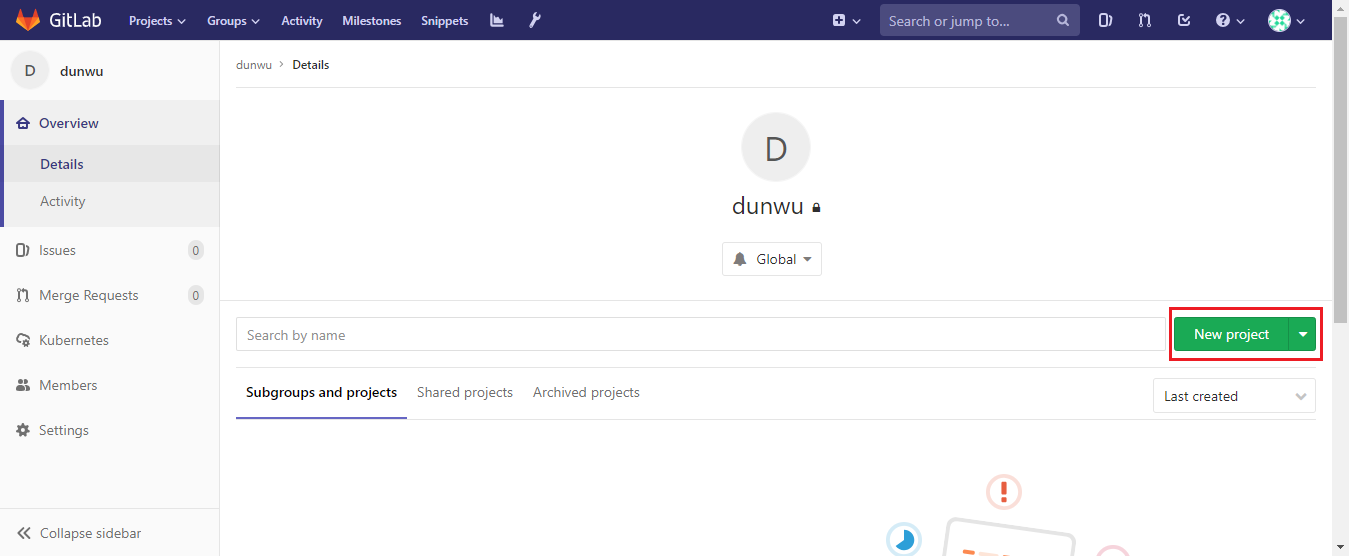Click the Search by name field

click(x=702, y=335)
